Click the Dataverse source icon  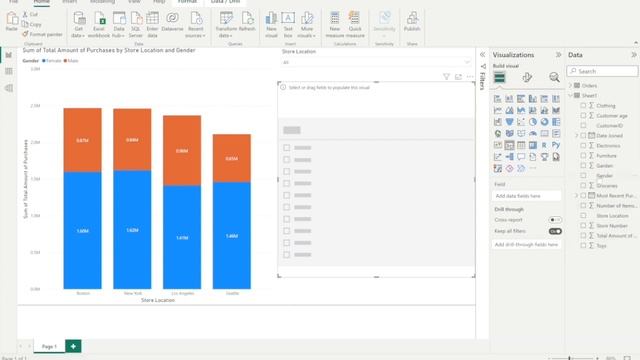[x=172, y=21]
